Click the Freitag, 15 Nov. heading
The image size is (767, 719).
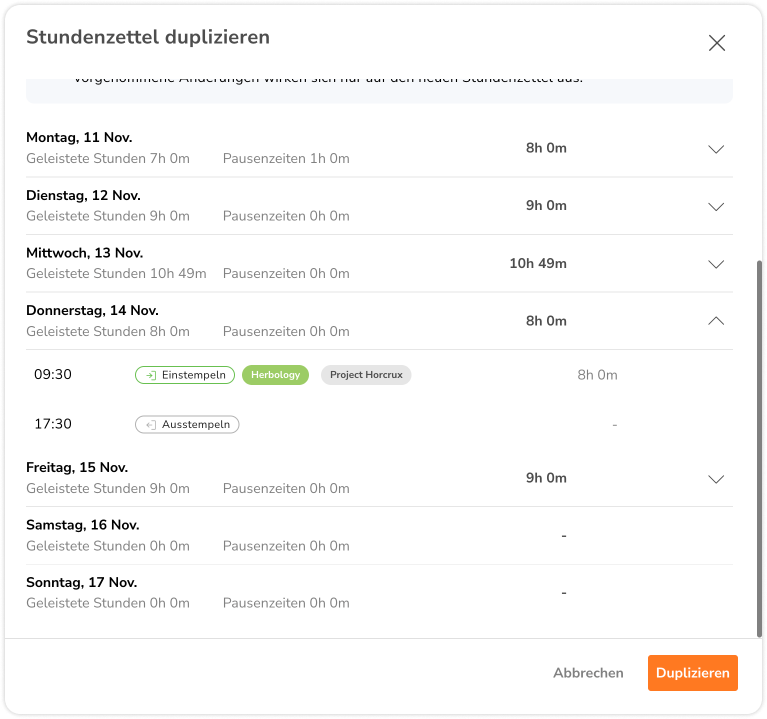77,468
